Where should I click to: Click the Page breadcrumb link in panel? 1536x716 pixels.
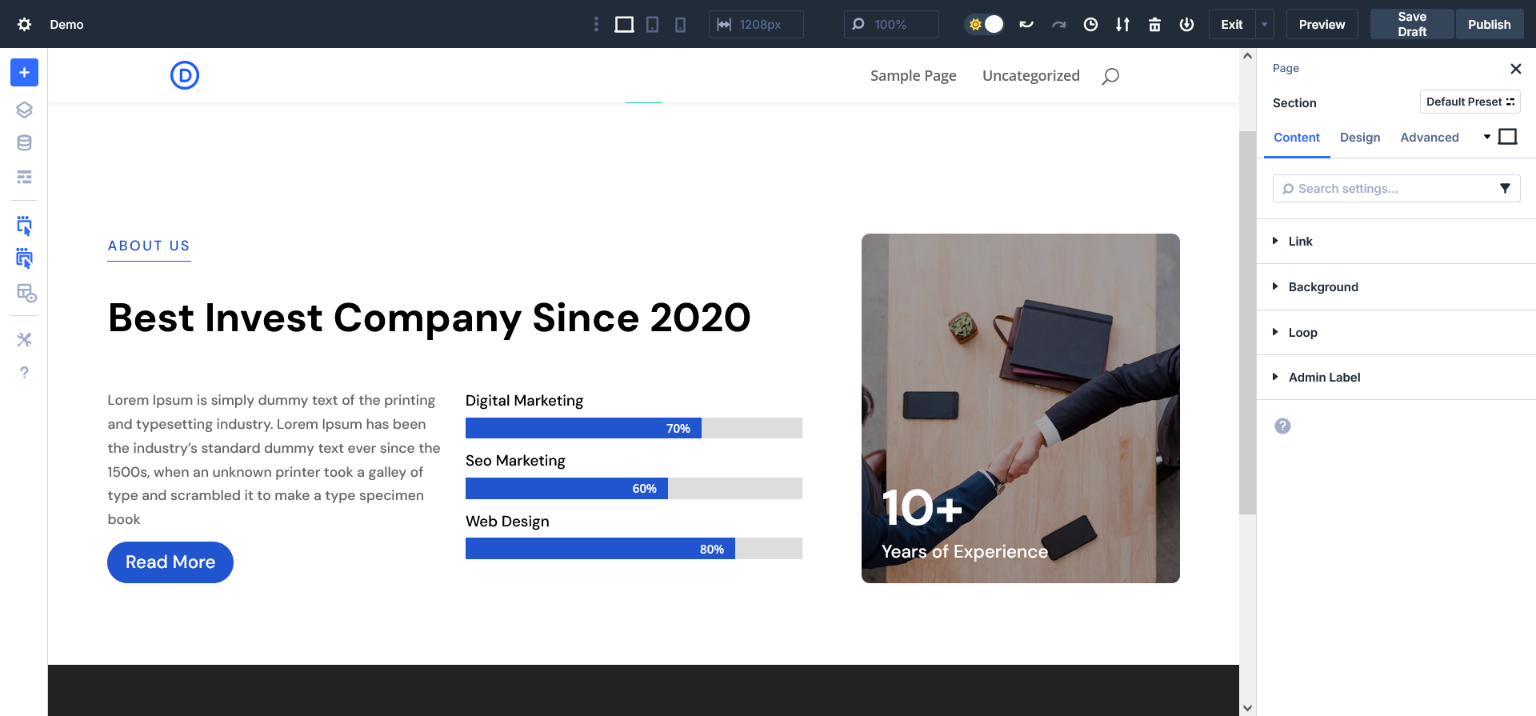(x=1286, y=68)
